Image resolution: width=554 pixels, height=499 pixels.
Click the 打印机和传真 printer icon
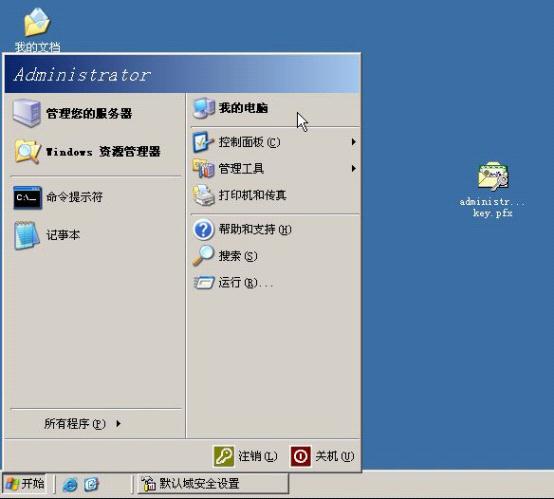coord(203,195)
